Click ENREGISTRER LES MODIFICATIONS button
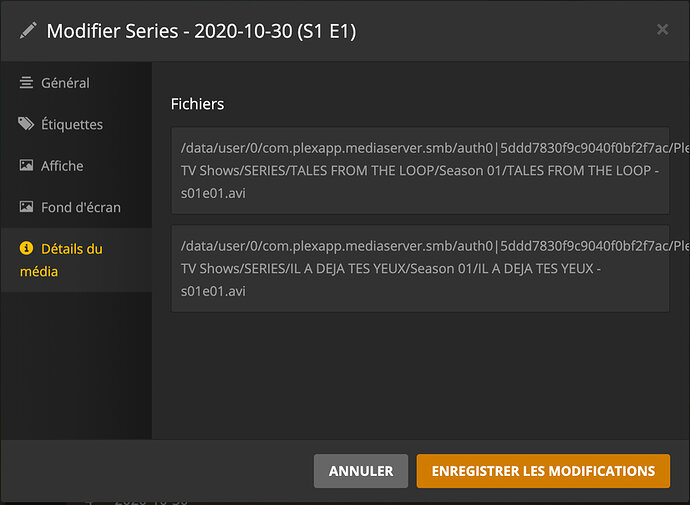Screen dimensions: 690x505 coord(543,471)
